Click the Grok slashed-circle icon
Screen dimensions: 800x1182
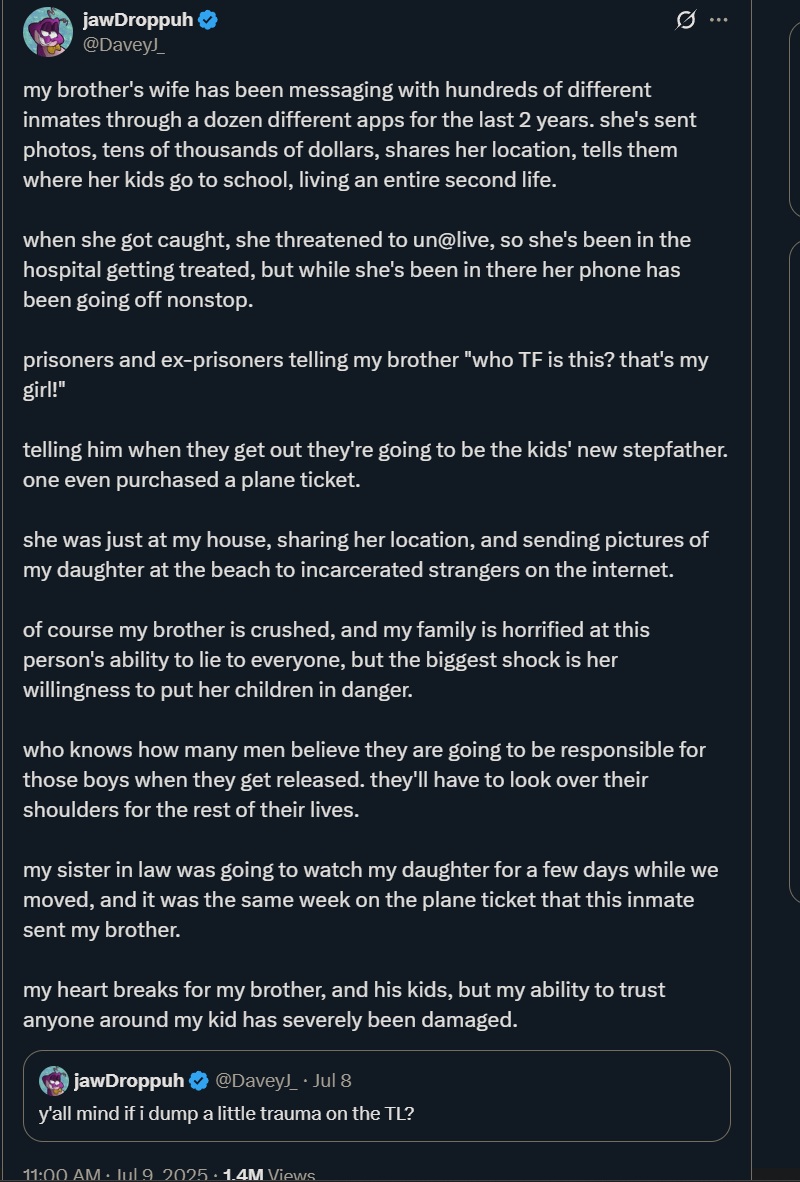click(686, 20)
